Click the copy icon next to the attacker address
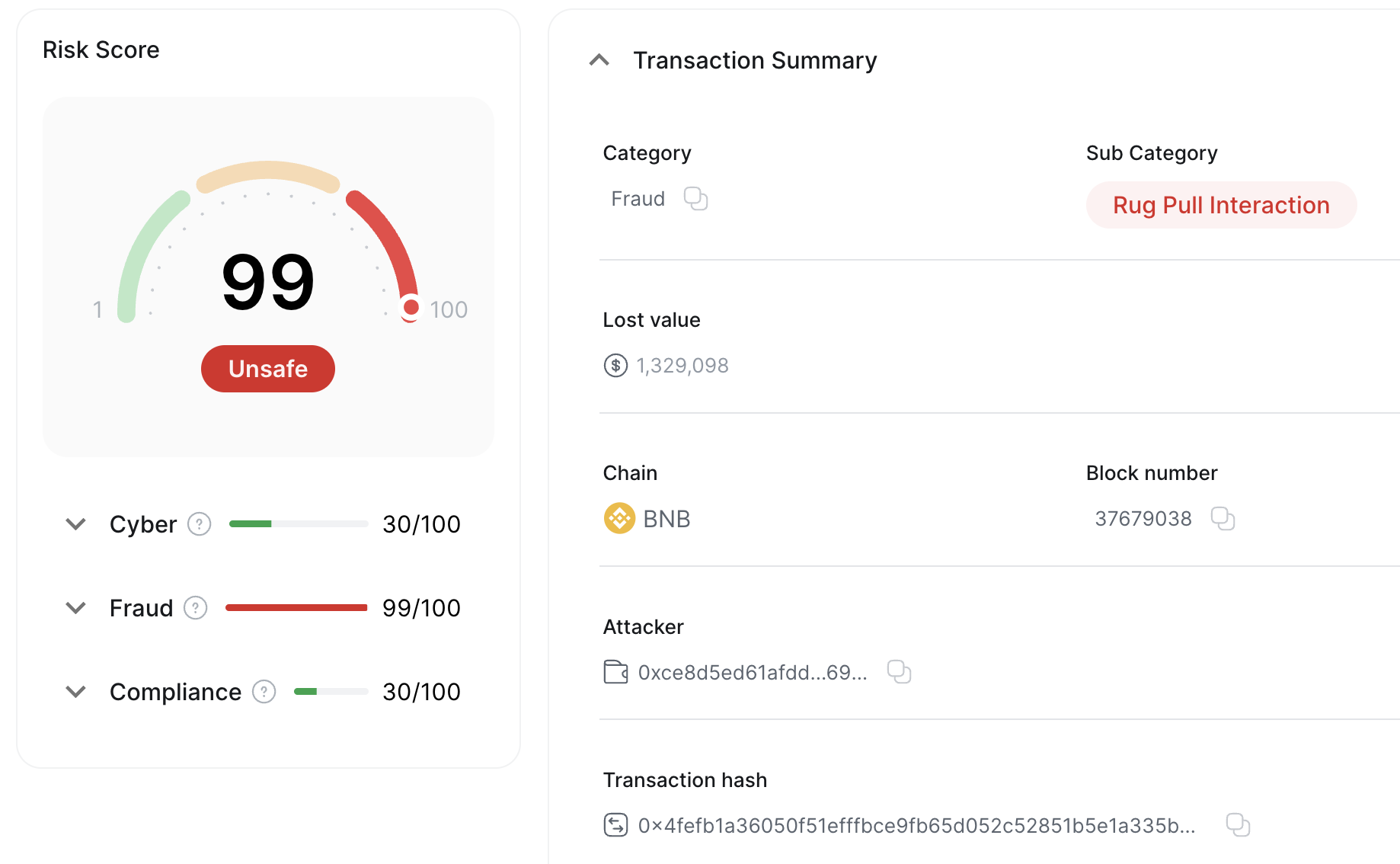 (x=899, y=672)
